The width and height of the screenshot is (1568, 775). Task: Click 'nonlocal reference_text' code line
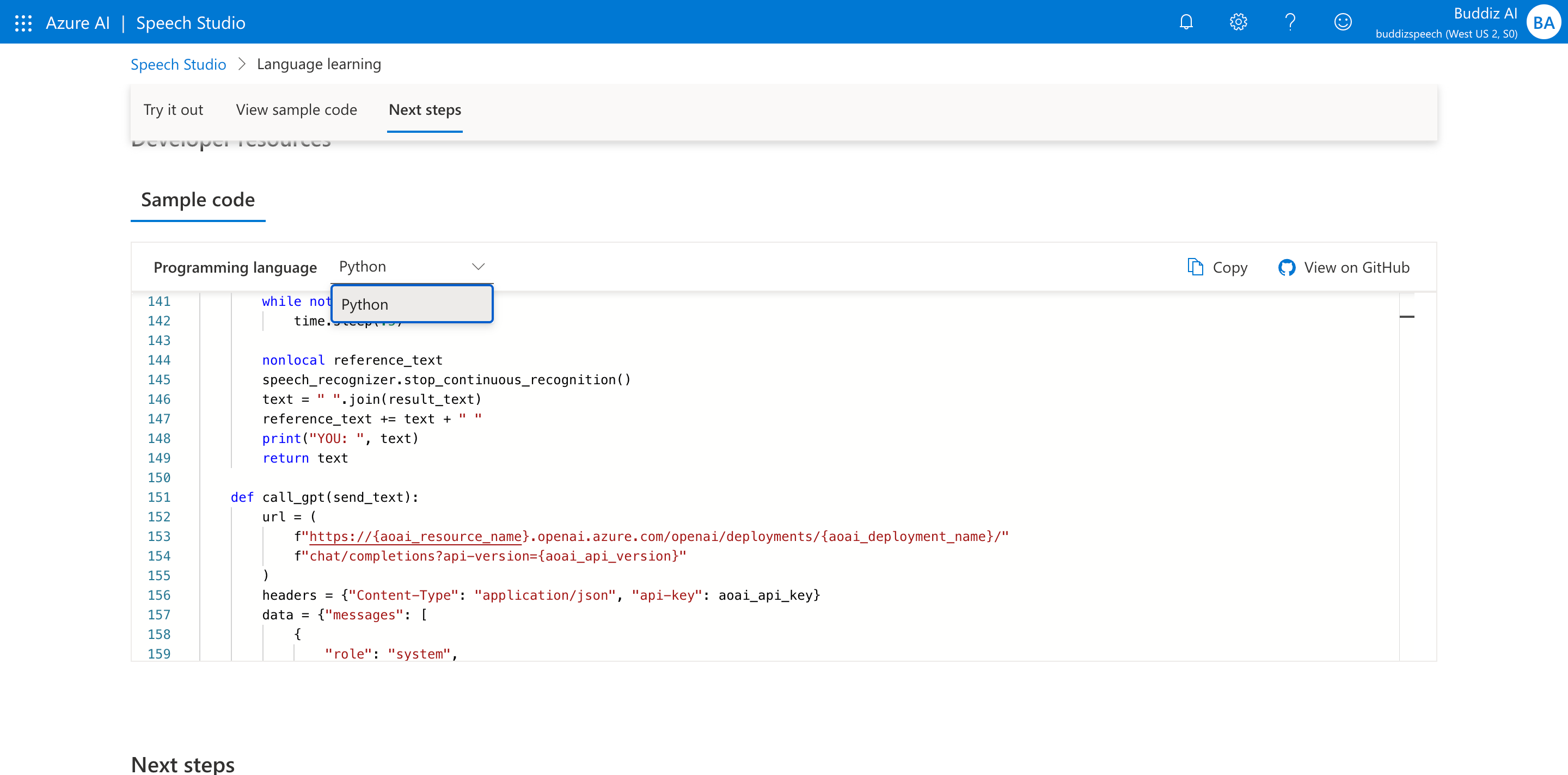click(x=352, y=360)
